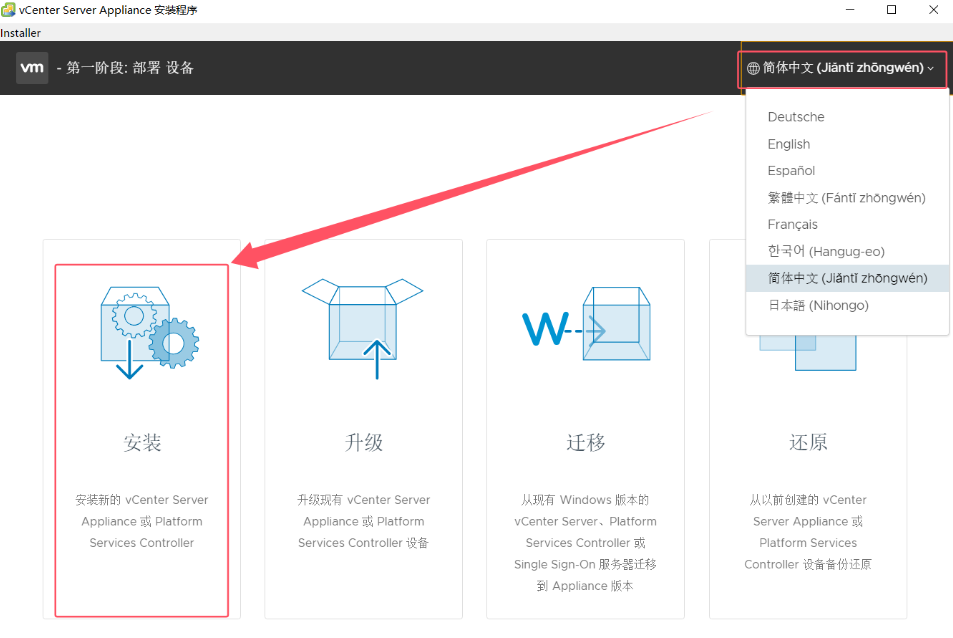Click the 升级 title

coord(363,442)
